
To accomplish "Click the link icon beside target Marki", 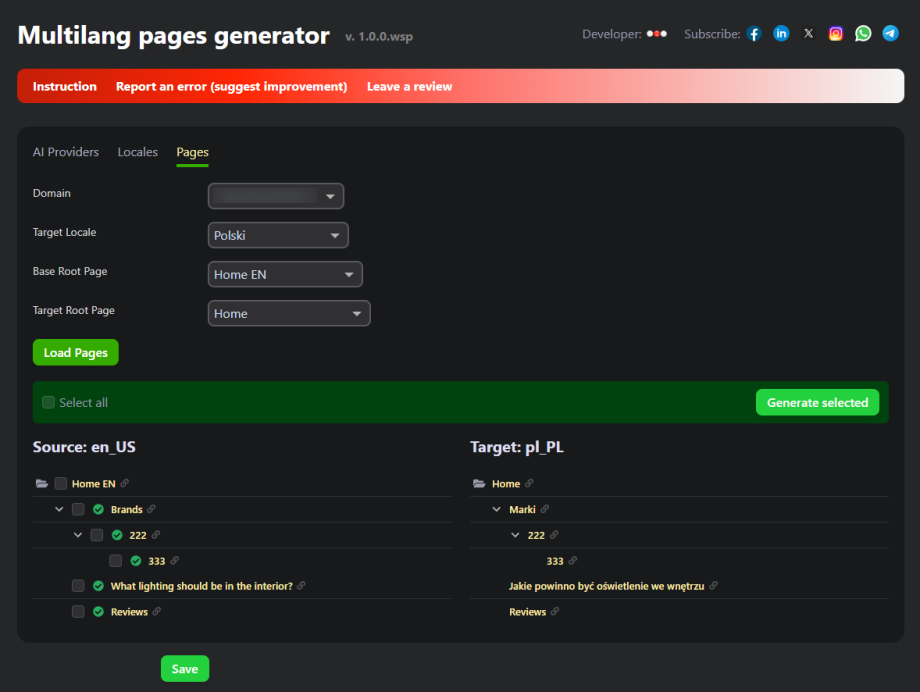I will point(544,509).
